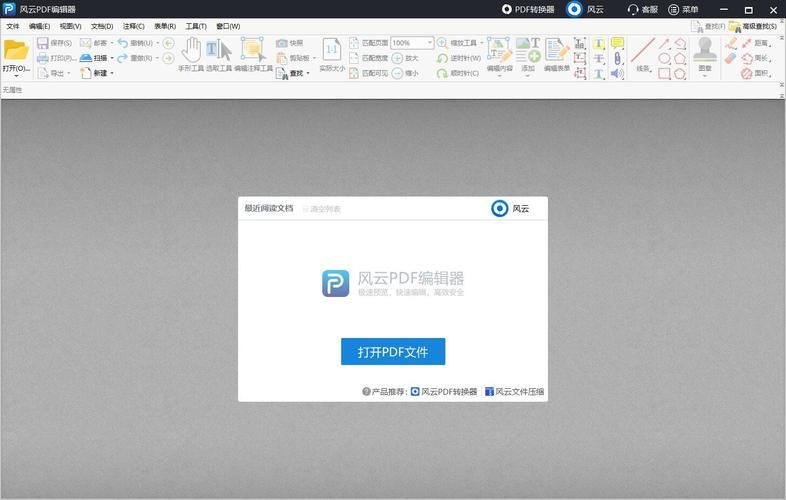
Task: Click the previous view left-arrow circle icon
Action: [168, 43]
